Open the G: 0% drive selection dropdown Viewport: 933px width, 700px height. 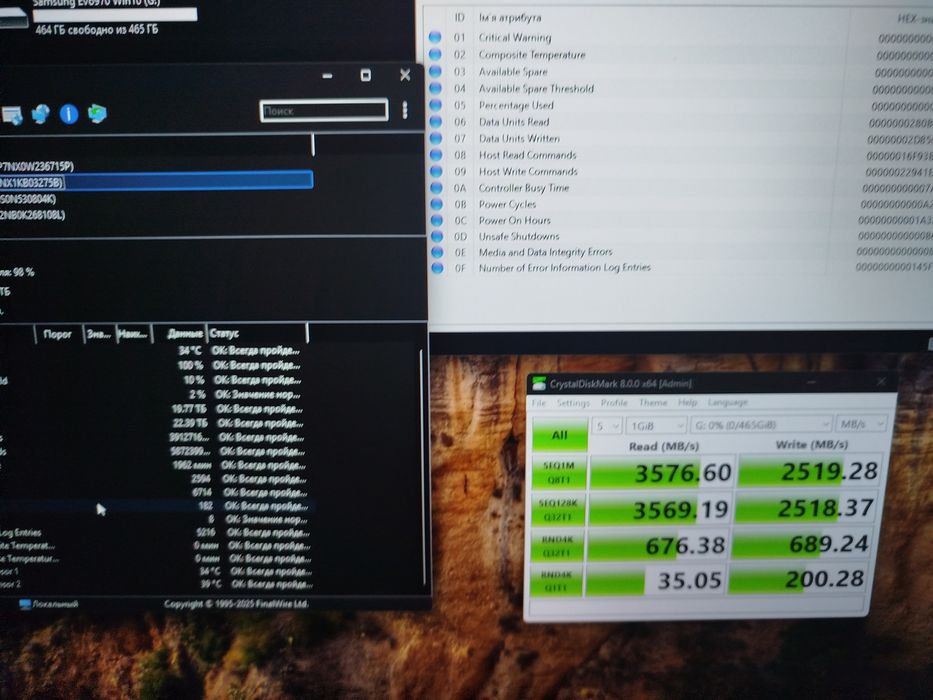point(761,424)
